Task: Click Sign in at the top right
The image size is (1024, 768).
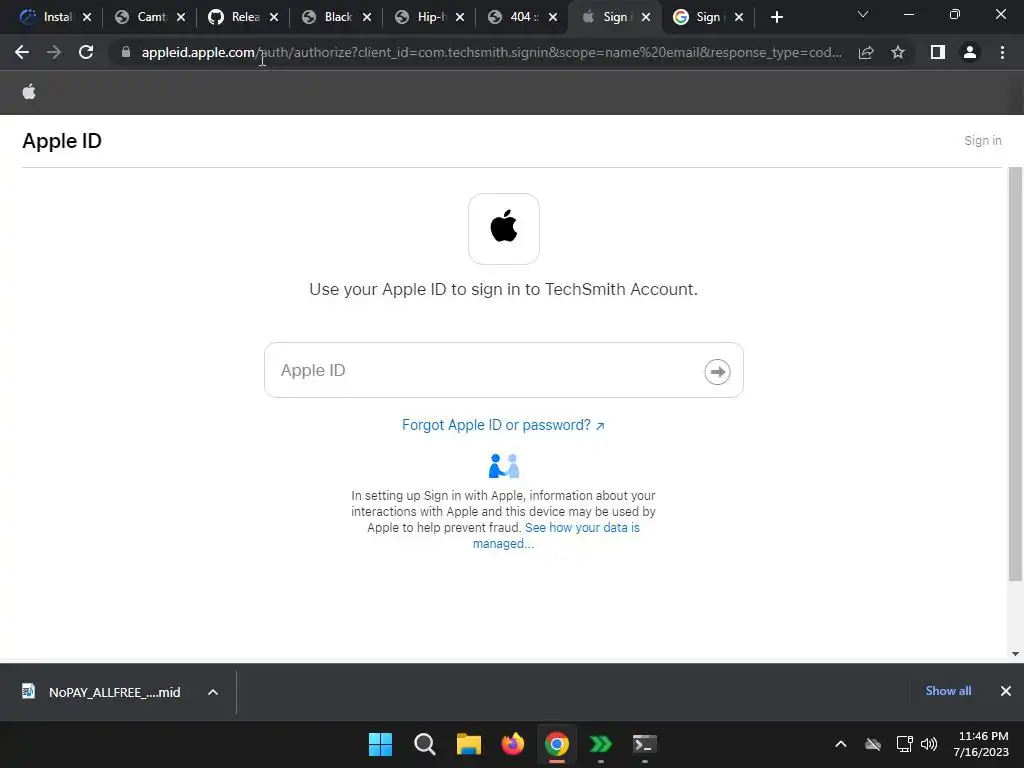Action: 982,140
